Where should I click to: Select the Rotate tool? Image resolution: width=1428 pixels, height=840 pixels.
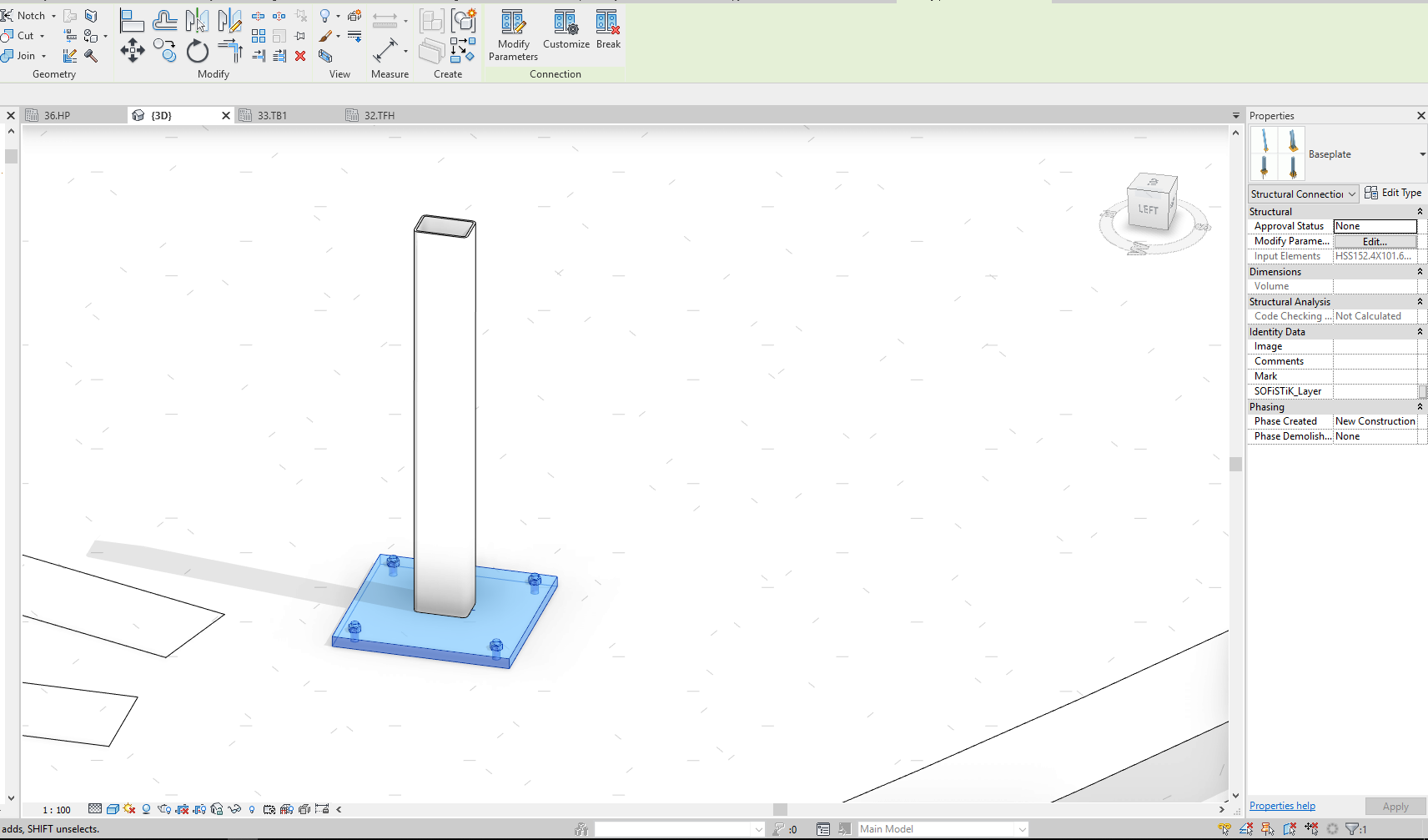point(197,51)
